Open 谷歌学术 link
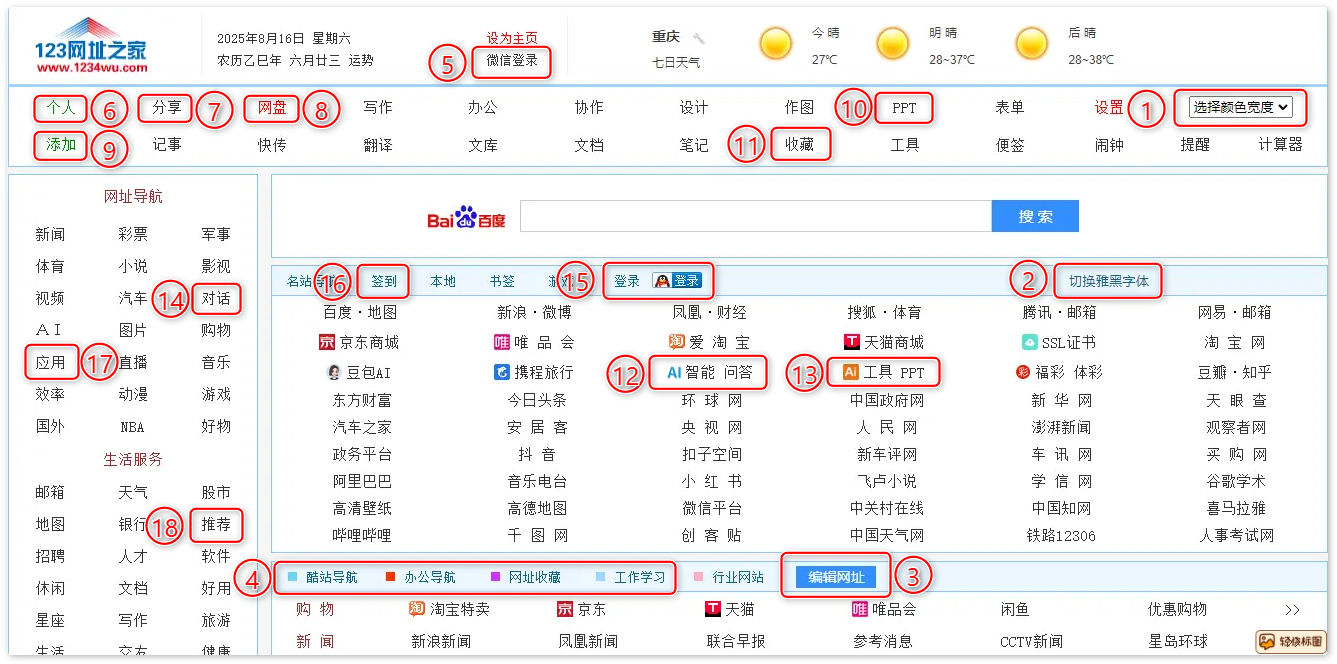 click(1236, 481)
